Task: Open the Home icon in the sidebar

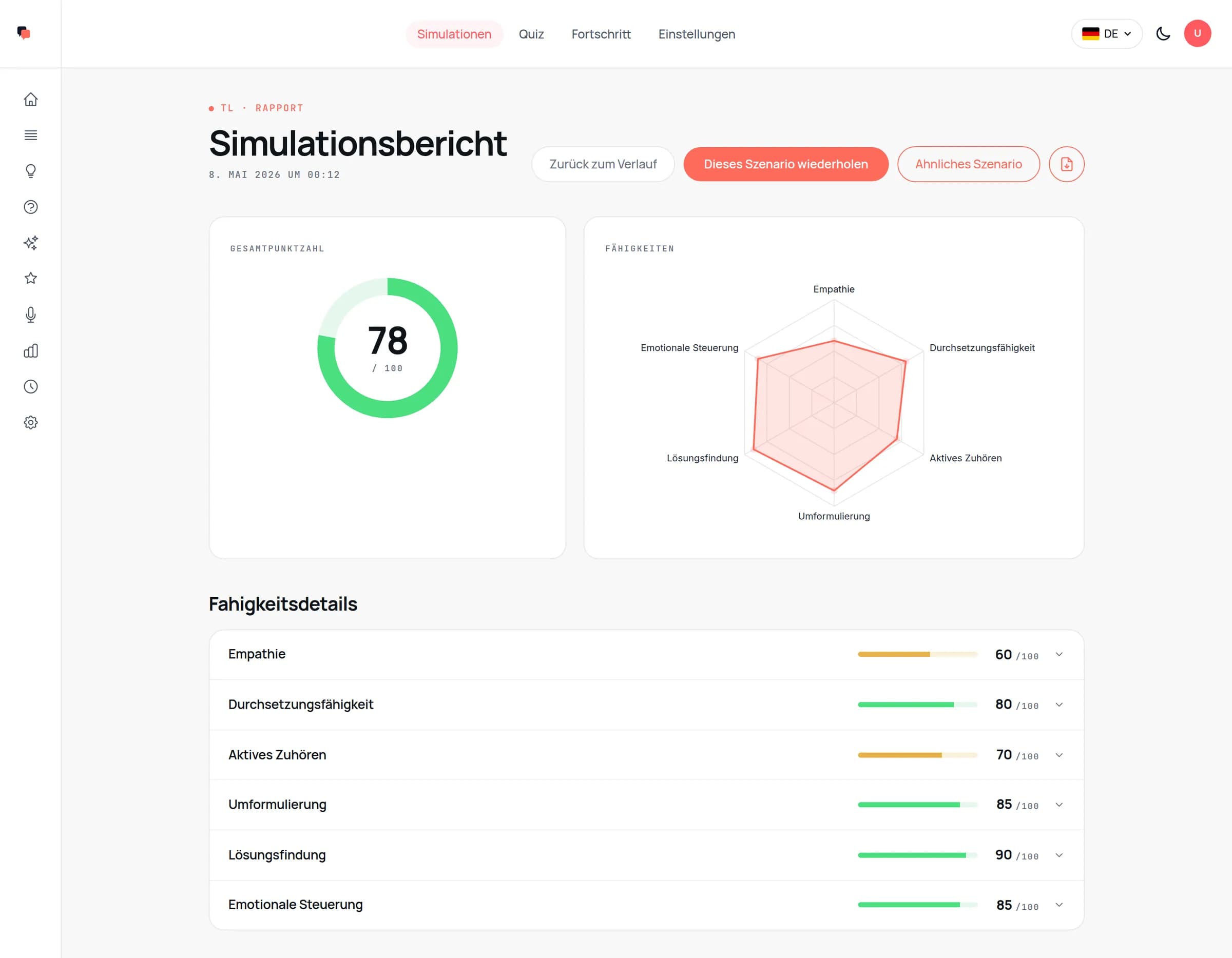Action: (30, 99)
